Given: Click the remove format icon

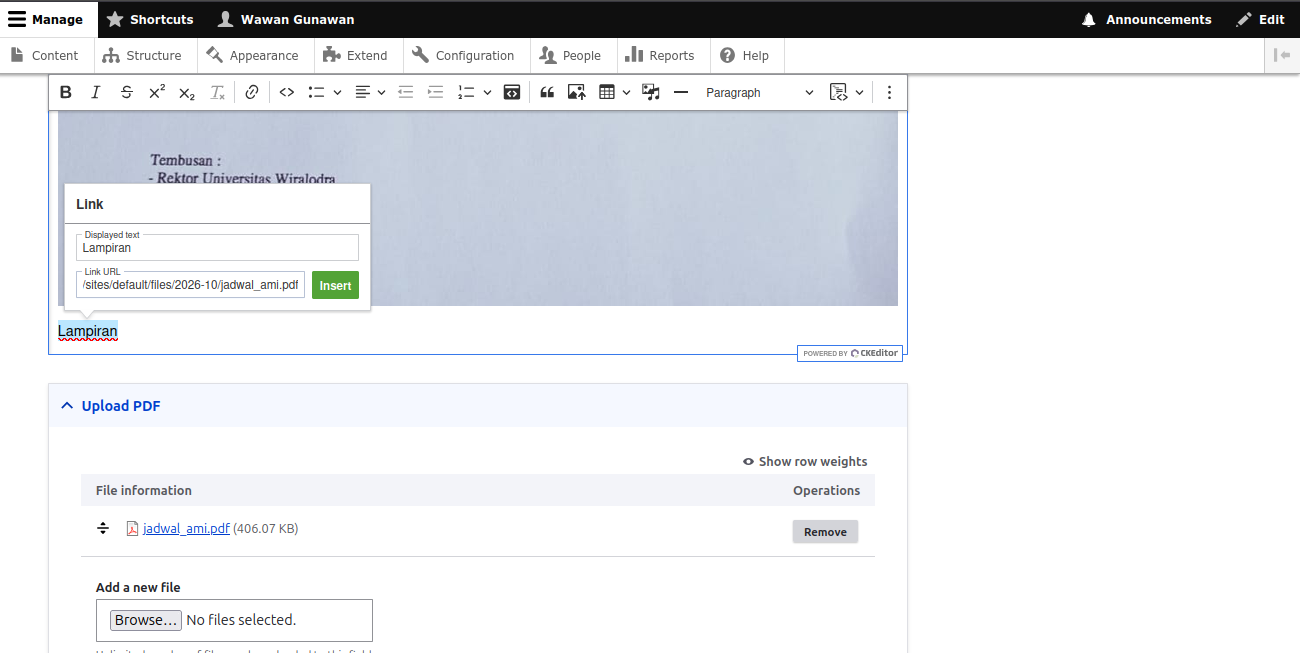Looking at the screenshot, I should 217,92.
